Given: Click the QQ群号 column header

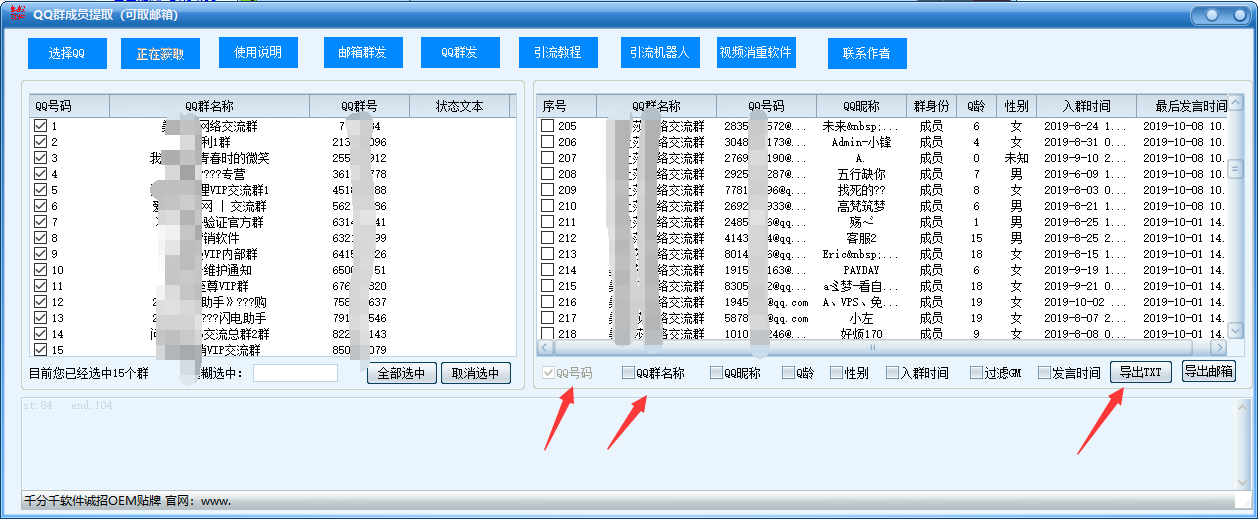Looking at the screenshot, I should click(x=359, y=106).
